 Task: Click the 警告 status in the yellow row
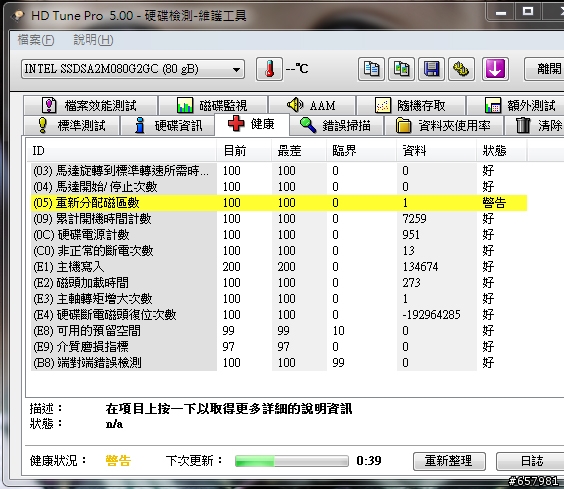(494, 203)
